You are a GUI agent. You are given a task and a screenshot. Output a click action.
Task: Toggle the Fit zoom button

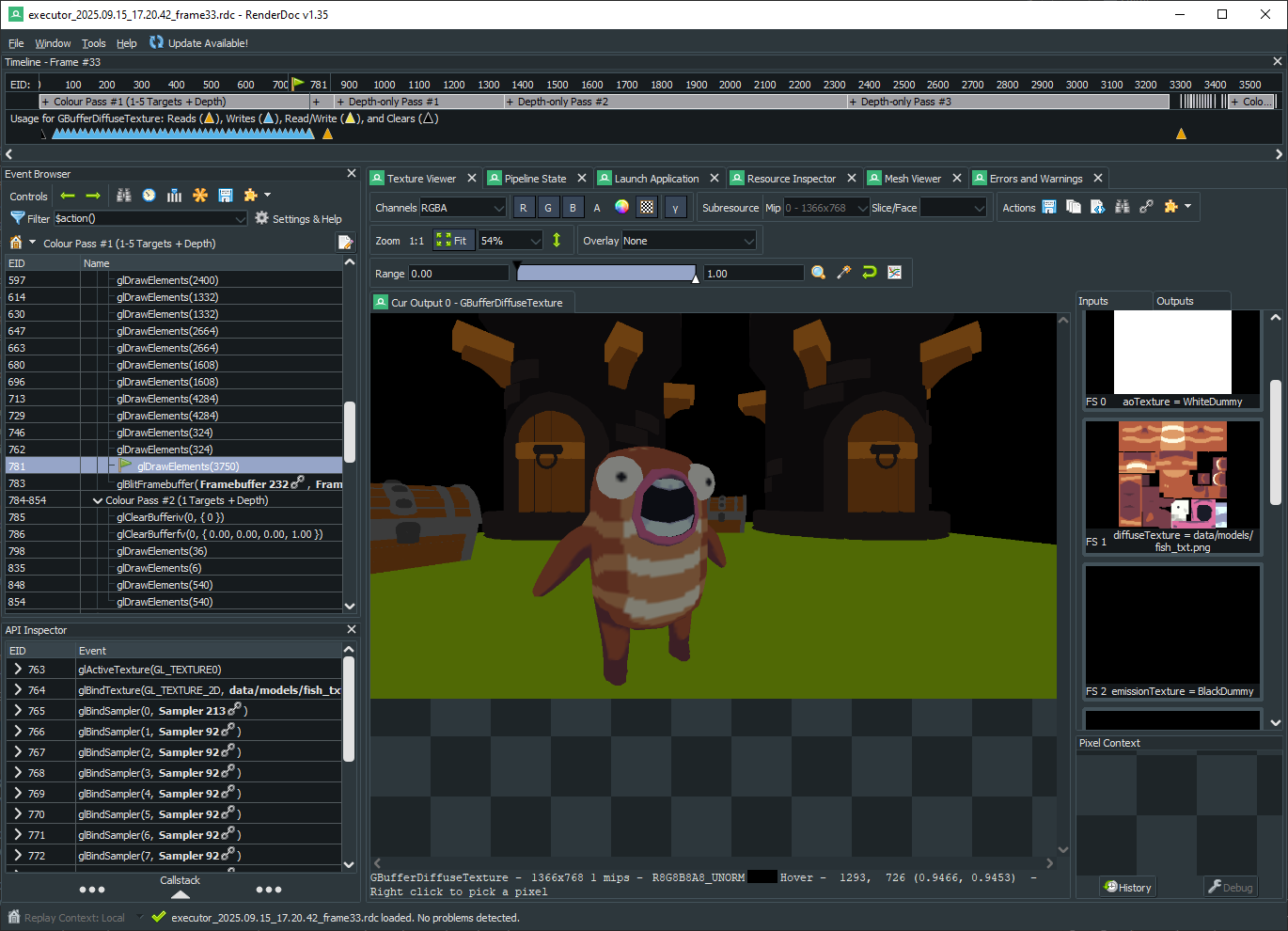451,241
